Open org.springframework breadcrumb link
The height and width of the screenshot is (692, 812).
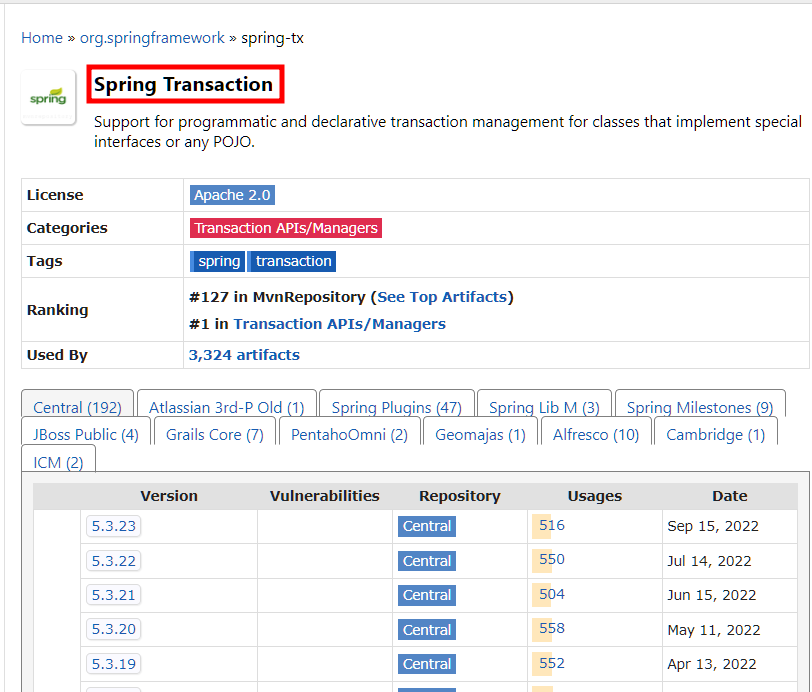152,38
